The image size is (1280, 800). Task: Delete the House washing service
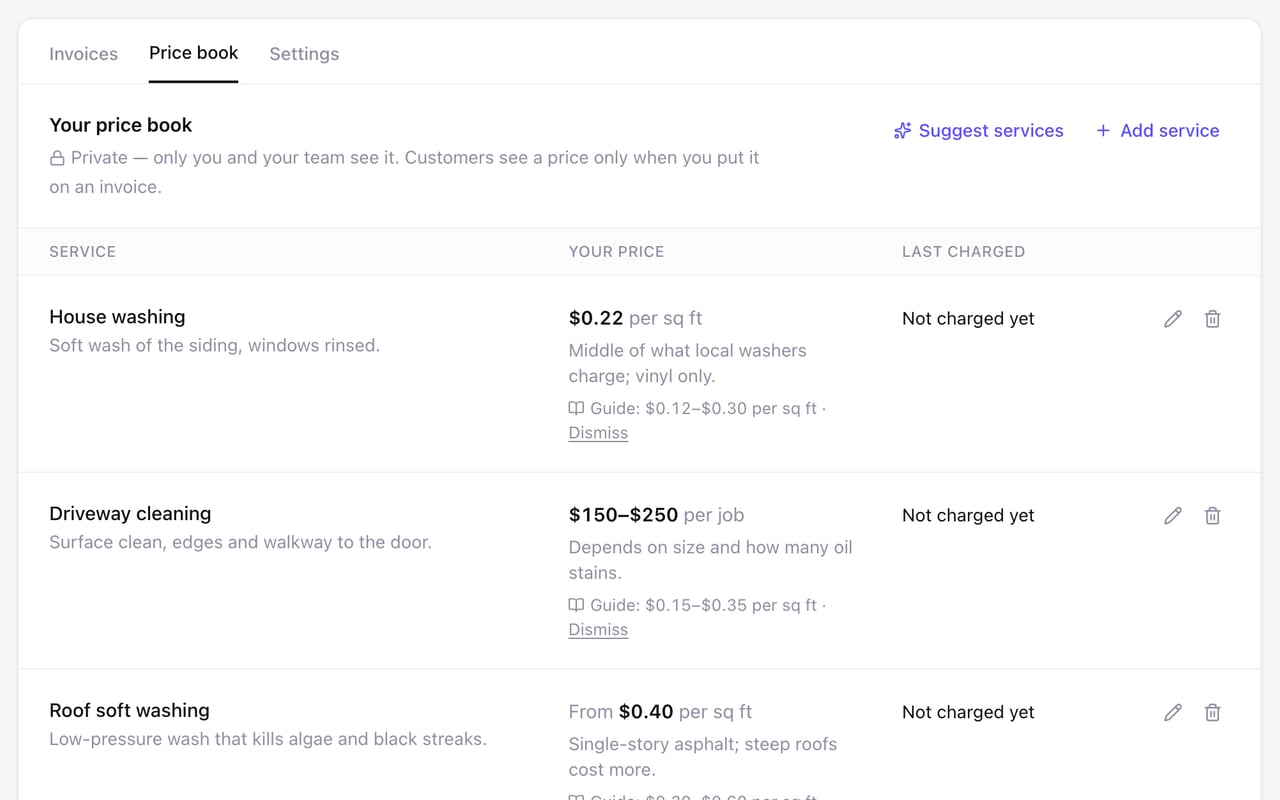(1212, 319)
